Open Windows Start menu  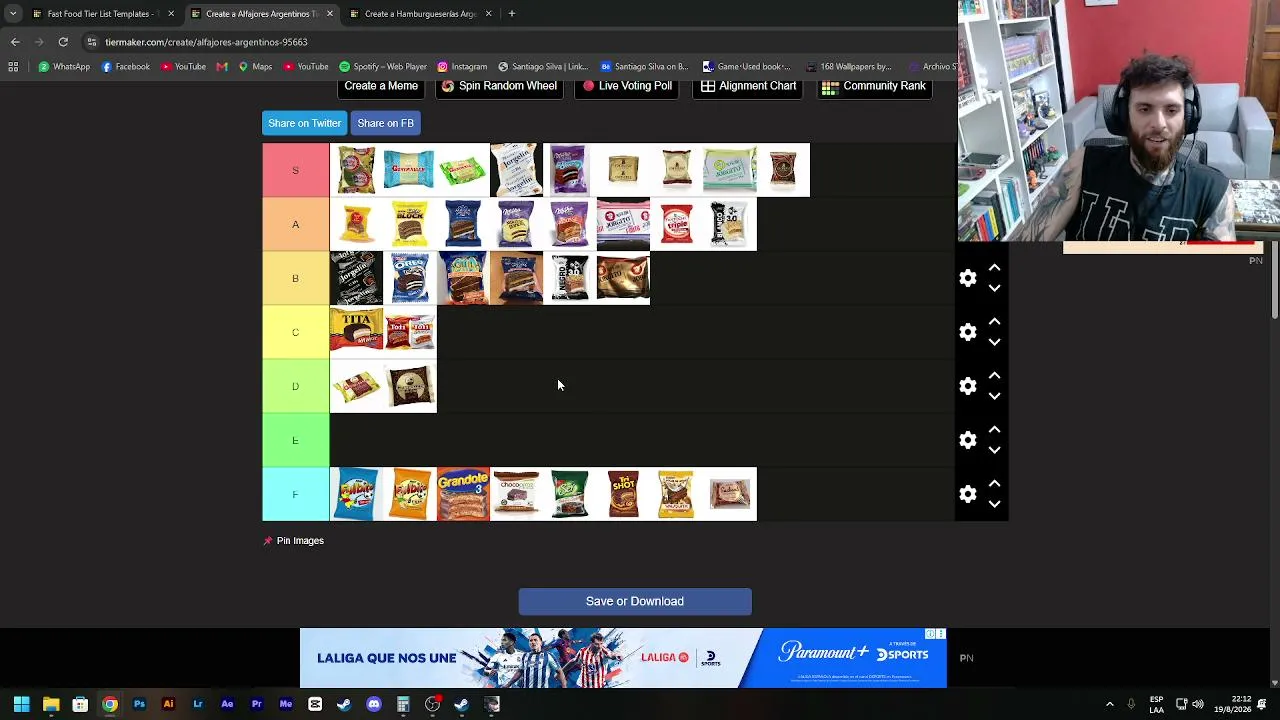tap(21, 705)
